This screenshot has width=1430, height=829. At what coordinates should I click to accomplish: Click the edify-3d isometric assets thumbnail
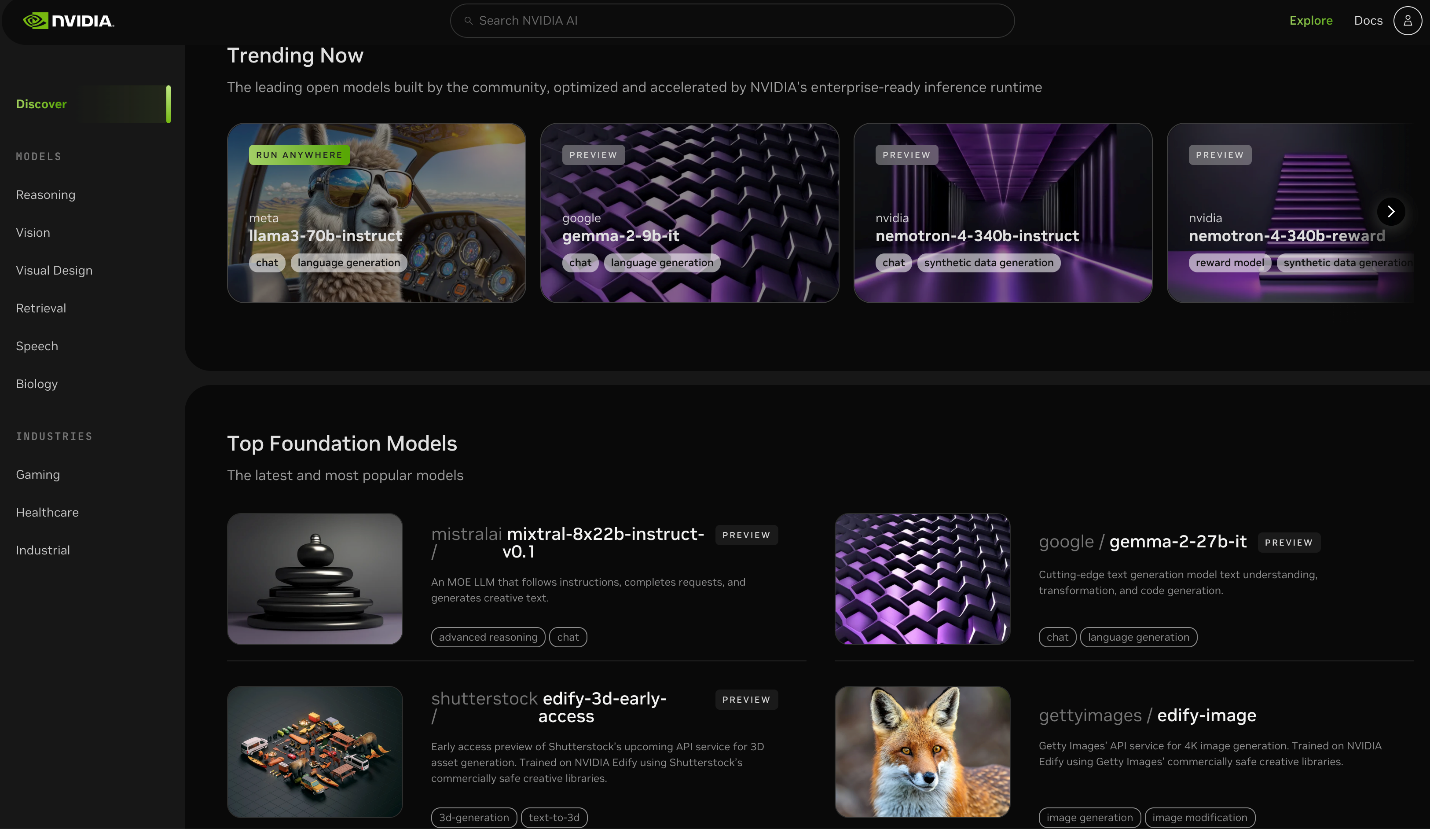pos(315,752)
